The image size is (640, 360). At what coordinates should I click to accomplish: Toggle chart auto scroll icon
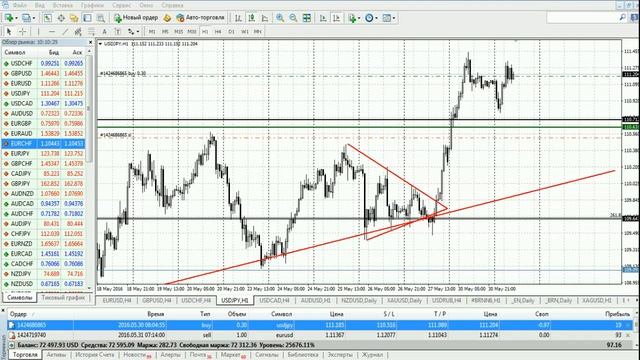pos(323,18)
